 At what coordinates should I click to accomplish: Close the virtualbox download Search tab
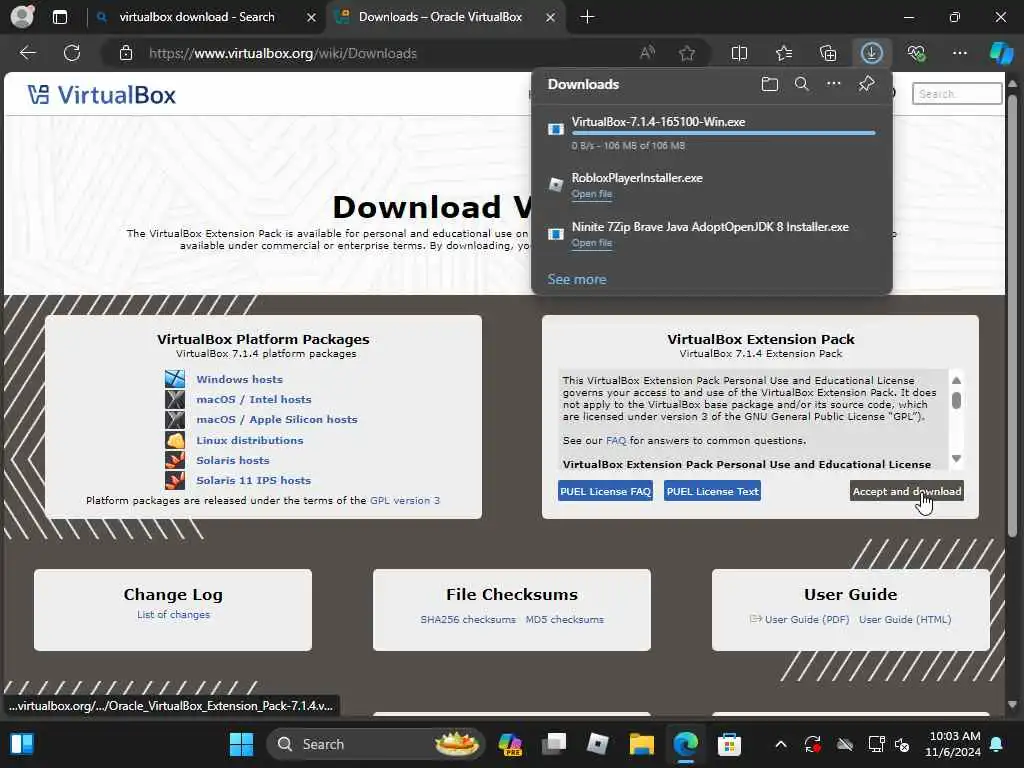pyautogui.click(x=312, y=17)
